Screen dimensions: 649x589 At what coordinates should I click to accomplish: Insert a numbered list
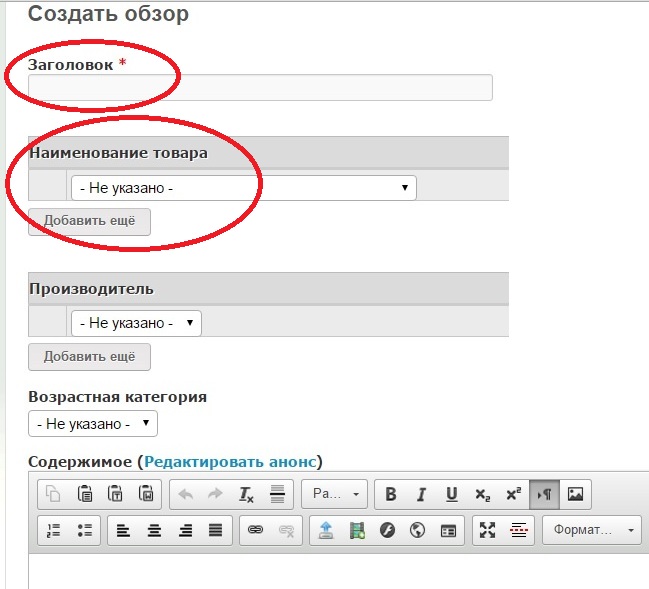point(53,530)
